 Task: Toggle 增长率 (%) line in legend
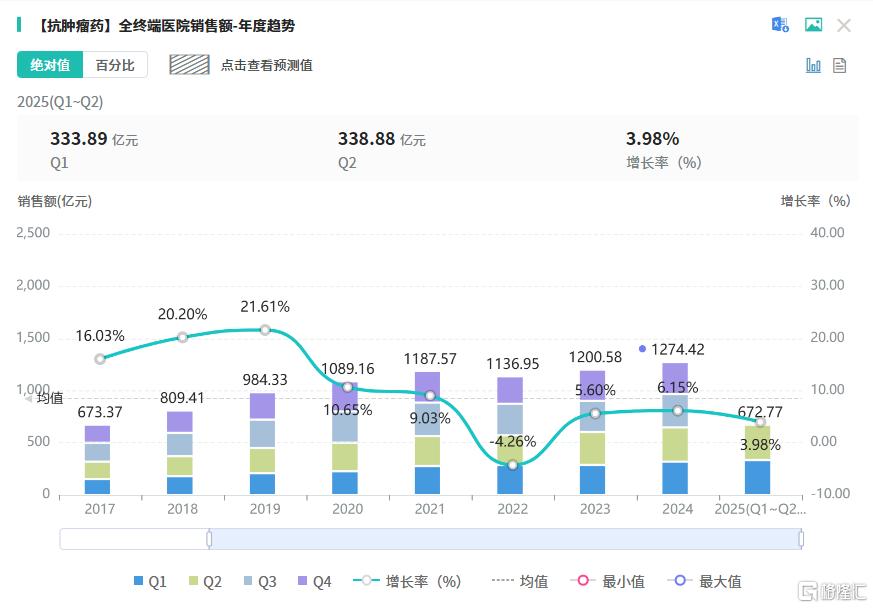pyautogui.click(x=406, y=581)
